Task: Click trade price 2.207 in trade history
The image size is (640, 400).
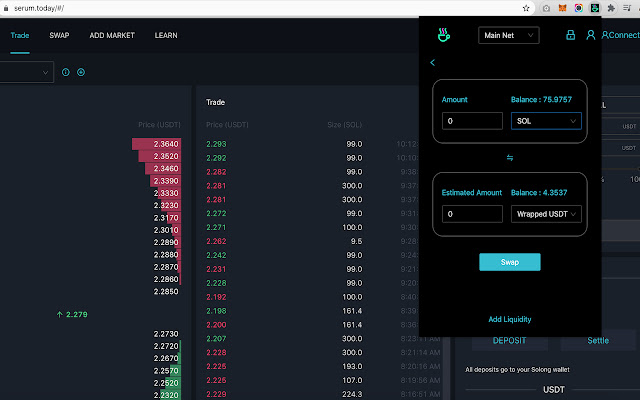Action: tap(216, 339)
